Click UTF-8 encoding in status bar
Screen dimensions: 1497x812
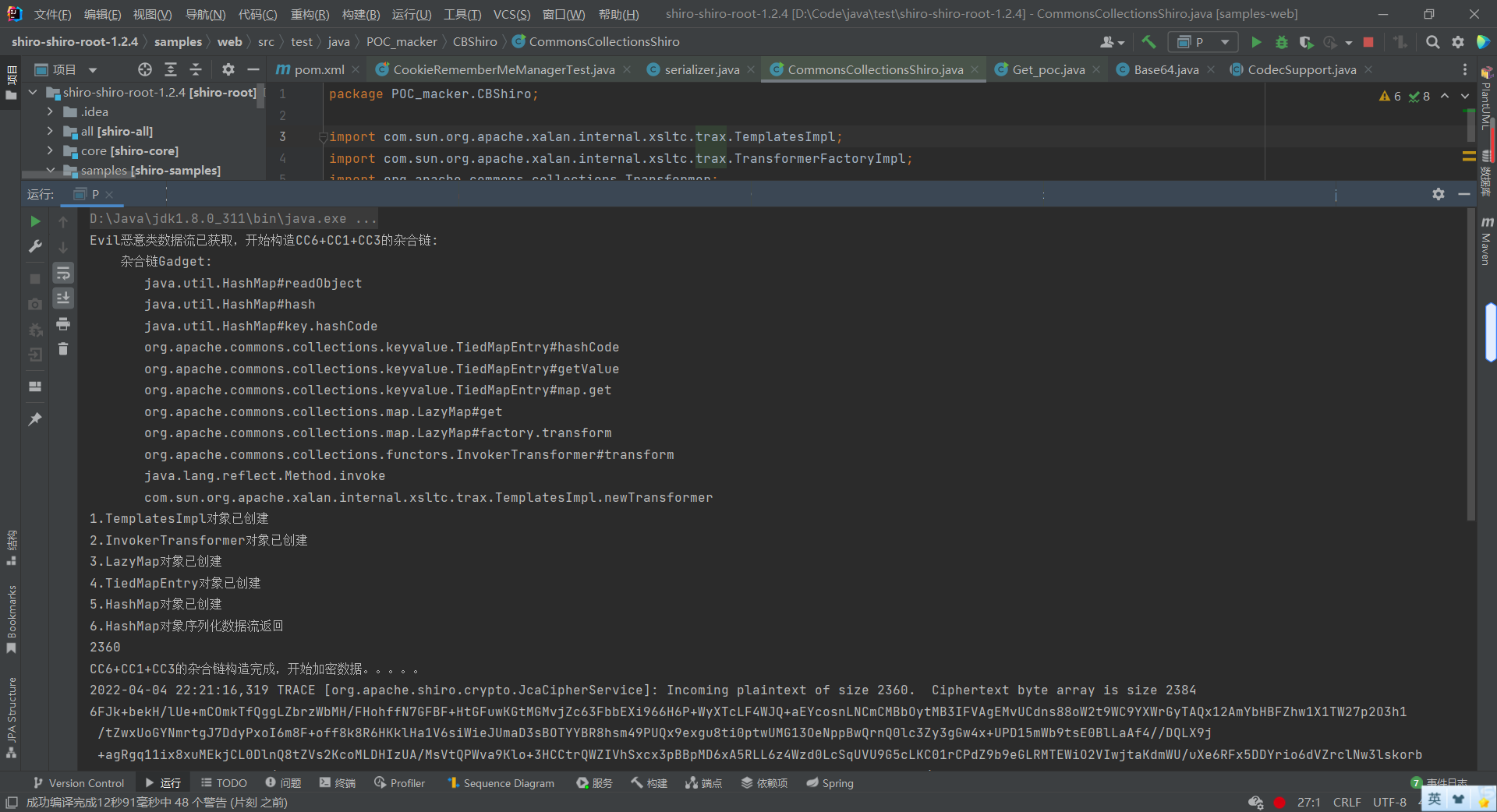coord(1389,803)
